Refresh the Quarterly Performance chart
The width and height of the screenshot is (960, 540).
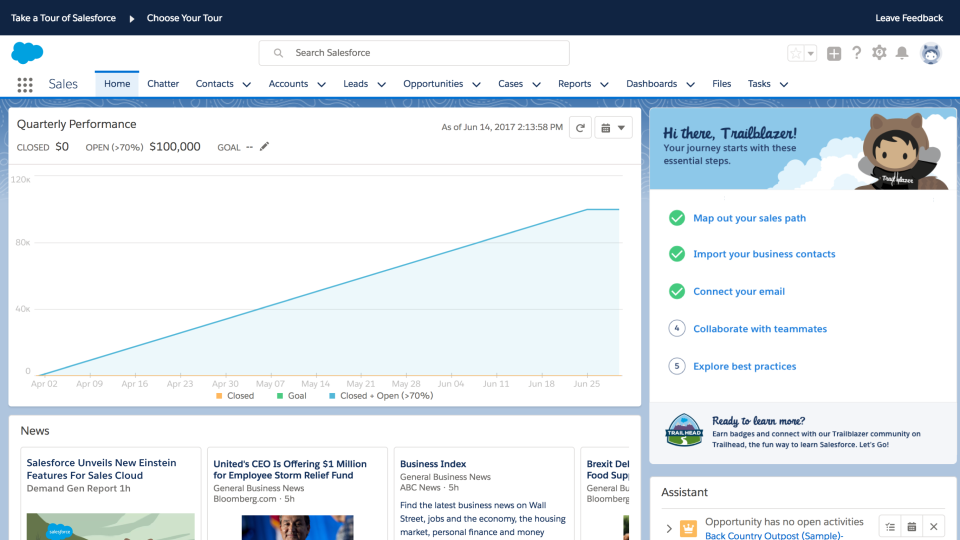(580, 127)
